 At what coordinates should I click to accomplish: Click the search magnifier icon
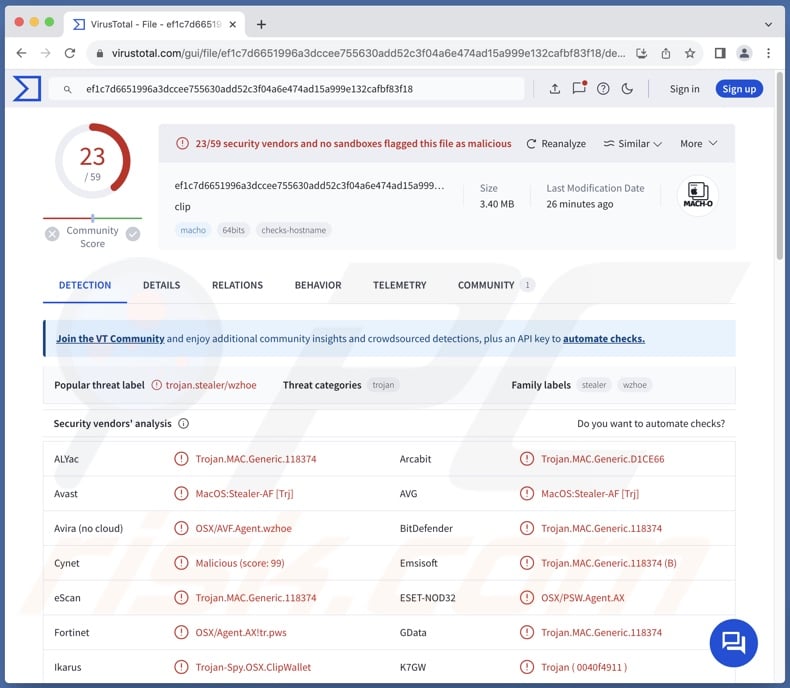tap(68, 89)
